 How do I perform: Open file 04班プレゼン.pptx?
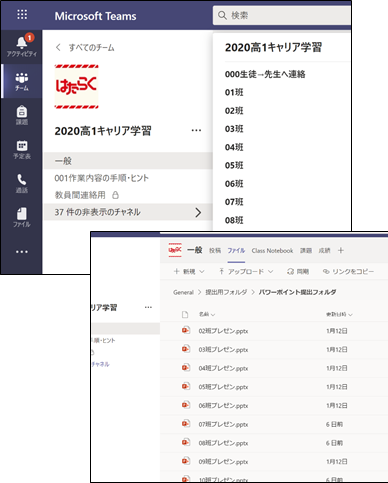click(223, 368)
